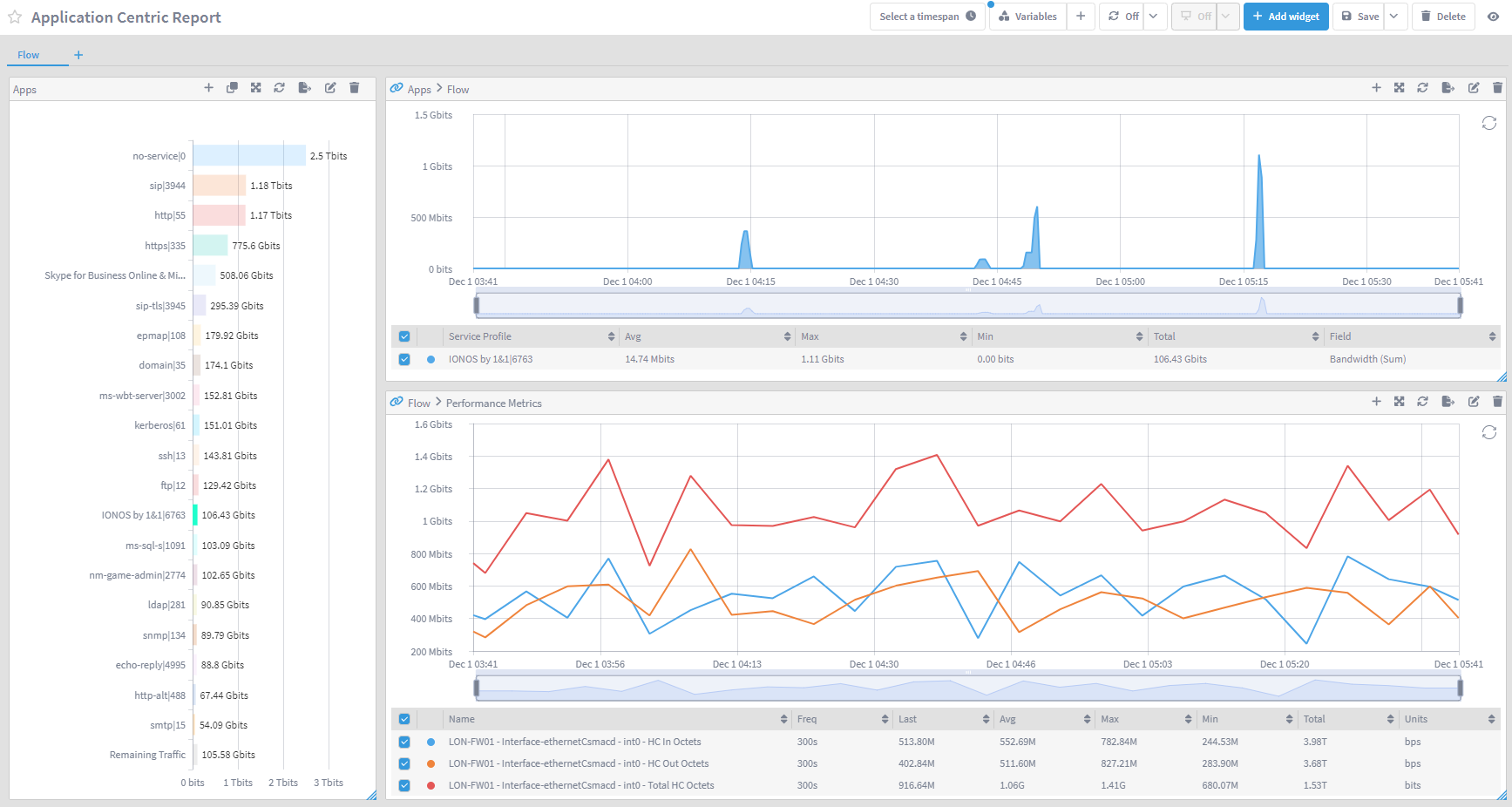Delete the Performance Metrics widget
Viewport: 1512px width, 807px height.
1497,402
